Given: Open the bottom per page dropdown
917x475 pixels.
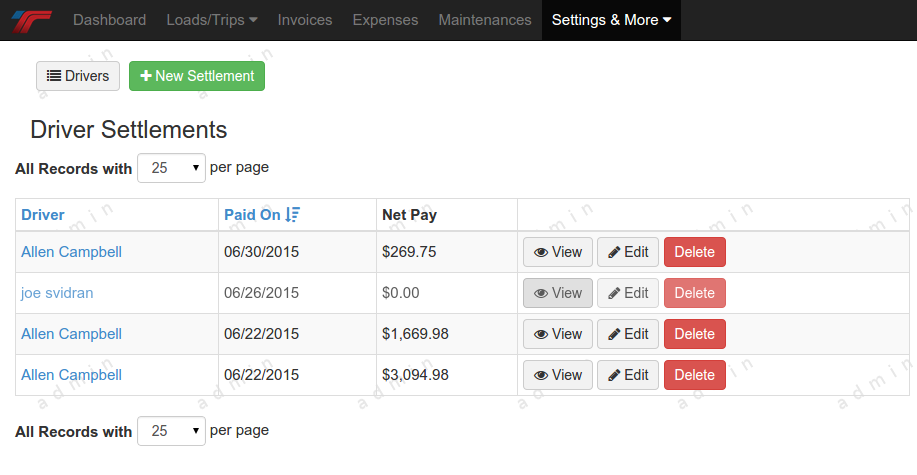Looking at the screenshot, I should (x=171, y=431).
